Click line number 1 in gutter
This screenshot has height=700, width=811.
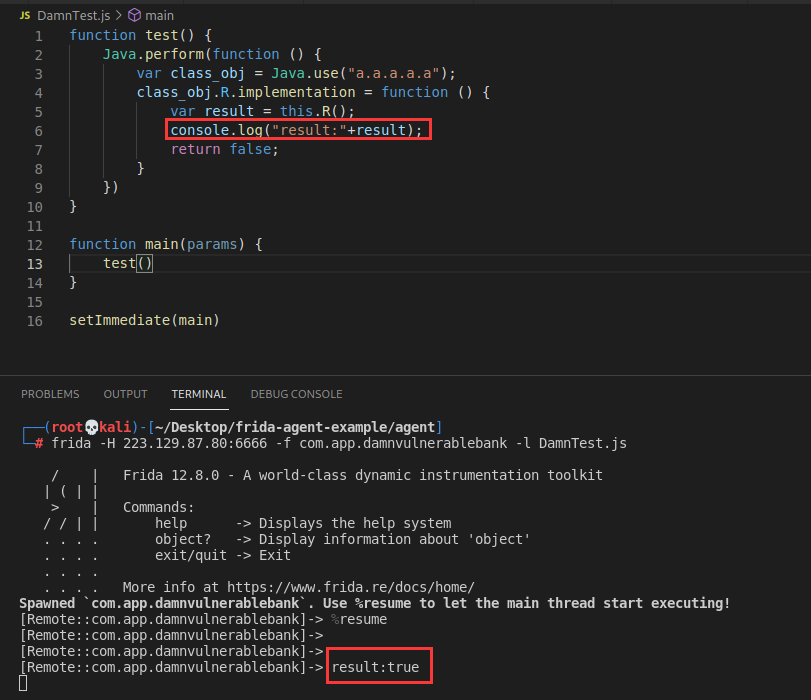39,36
